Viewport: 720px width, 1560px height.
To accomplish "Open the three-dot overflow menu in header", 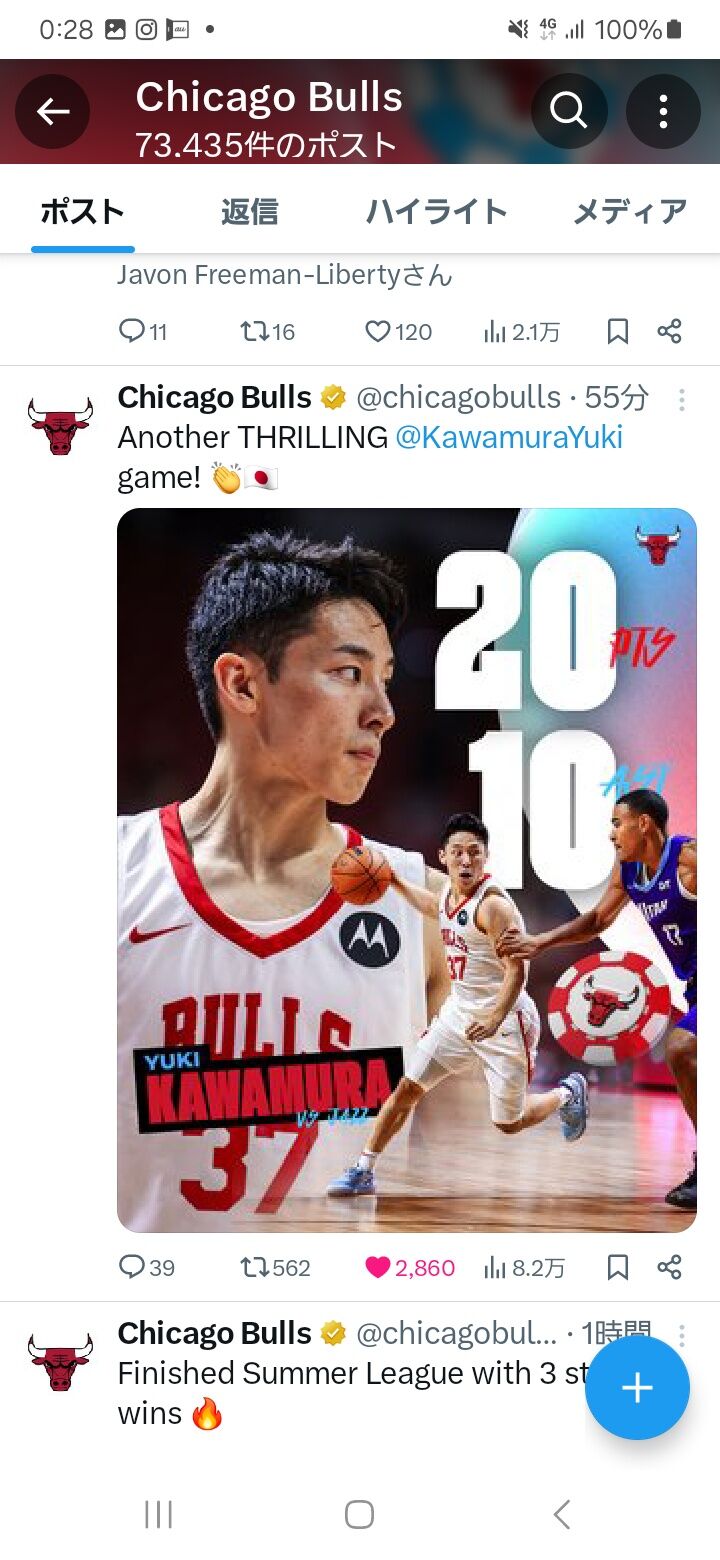I will click(662, 111).
